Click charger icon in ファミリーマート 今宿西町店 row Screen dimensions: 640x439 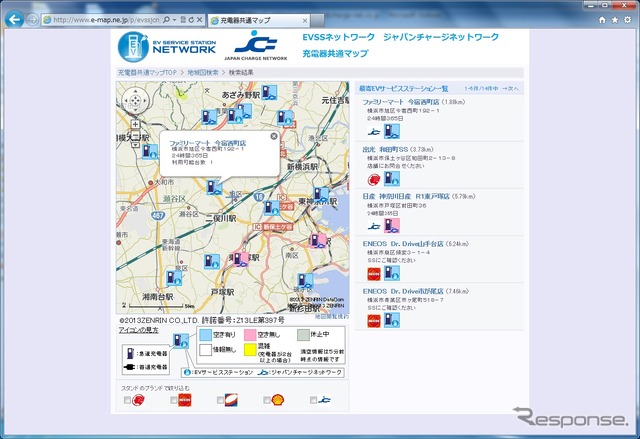[x=392, y=131]
